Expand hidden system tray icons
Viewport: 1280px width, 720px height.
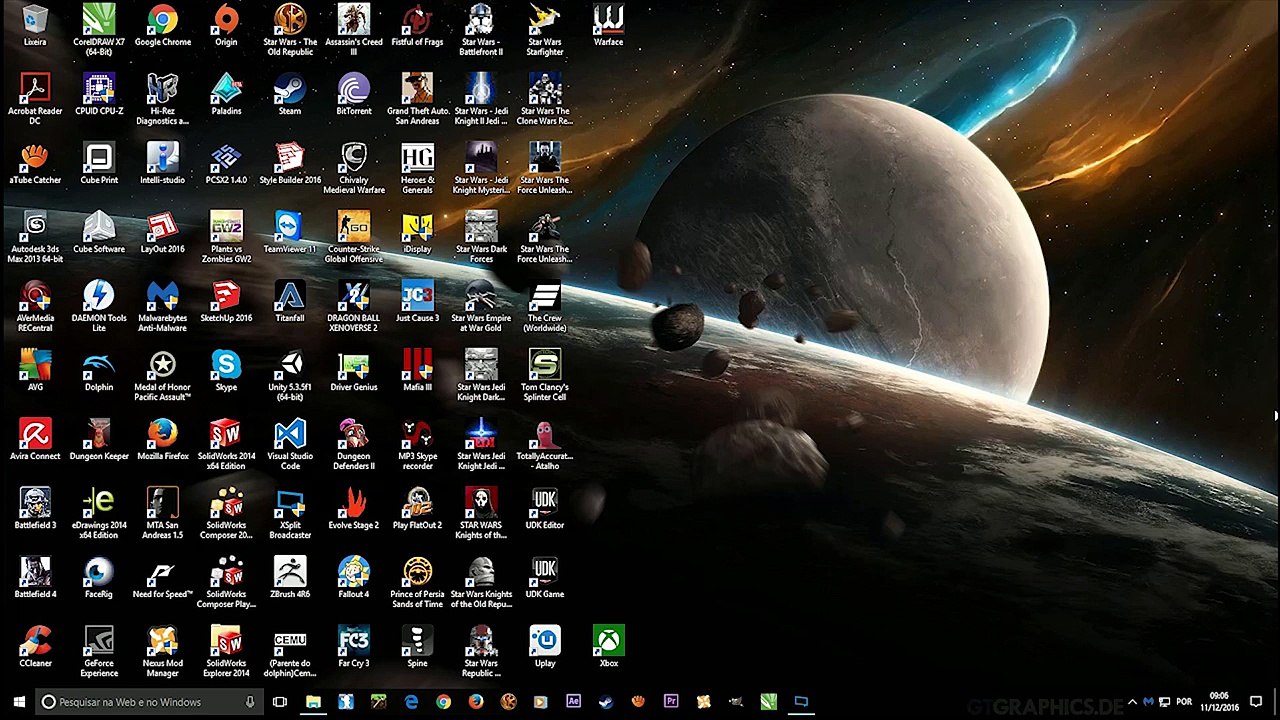tap(1132, 702)
